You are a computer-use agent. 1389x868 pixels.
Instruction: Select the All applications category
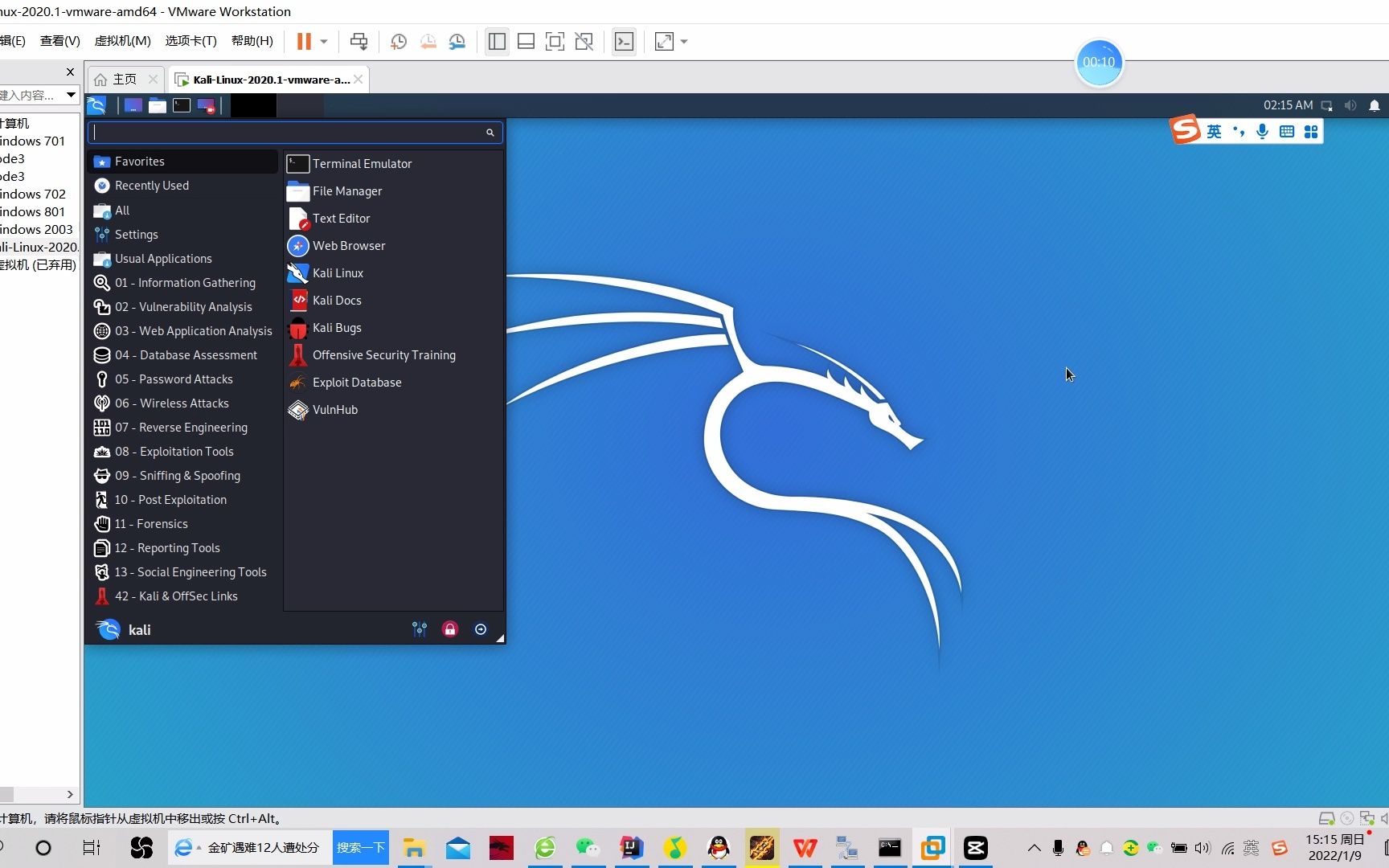[182, 211]
